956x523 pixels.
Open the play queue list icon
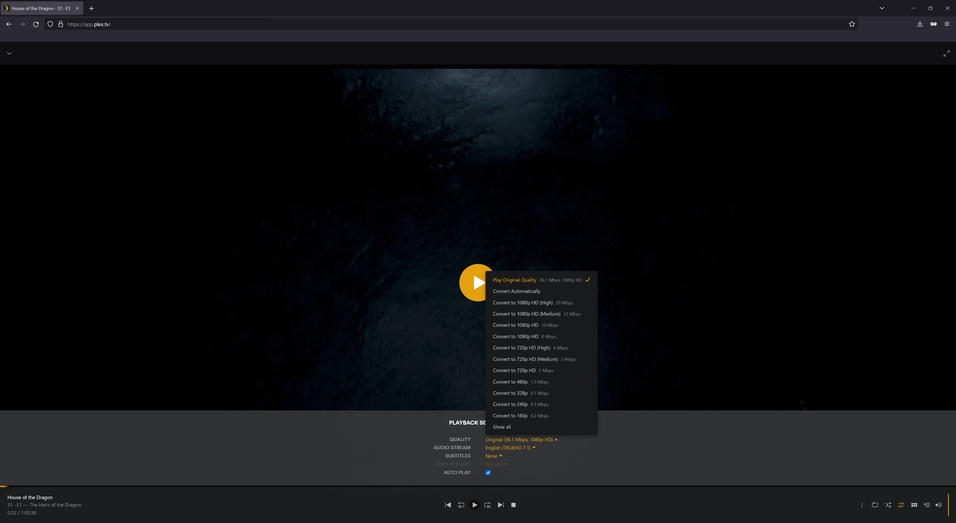(x=927, y=505)
